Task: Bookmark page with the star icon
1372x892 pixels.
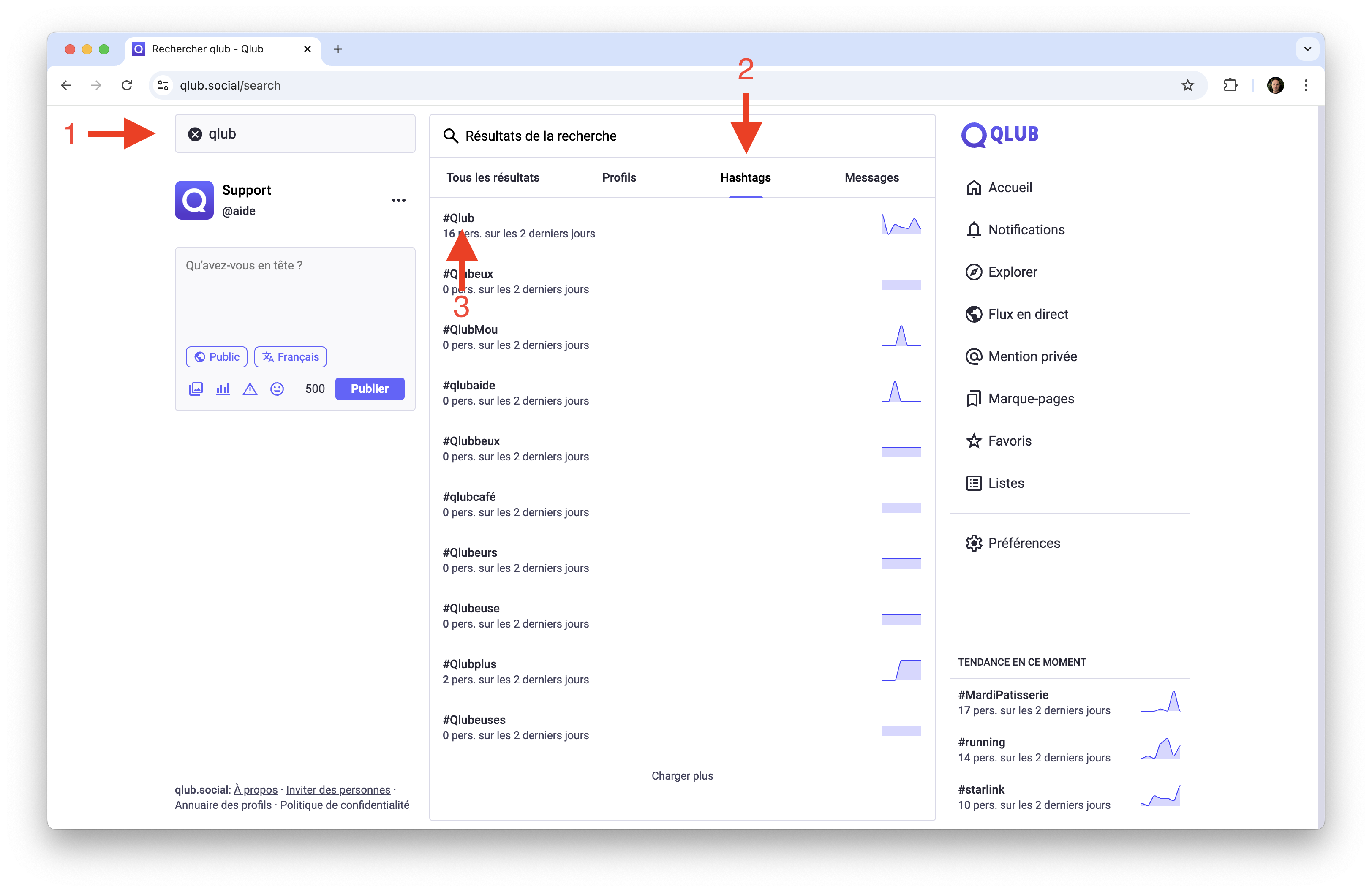Action: point(1187,85)
